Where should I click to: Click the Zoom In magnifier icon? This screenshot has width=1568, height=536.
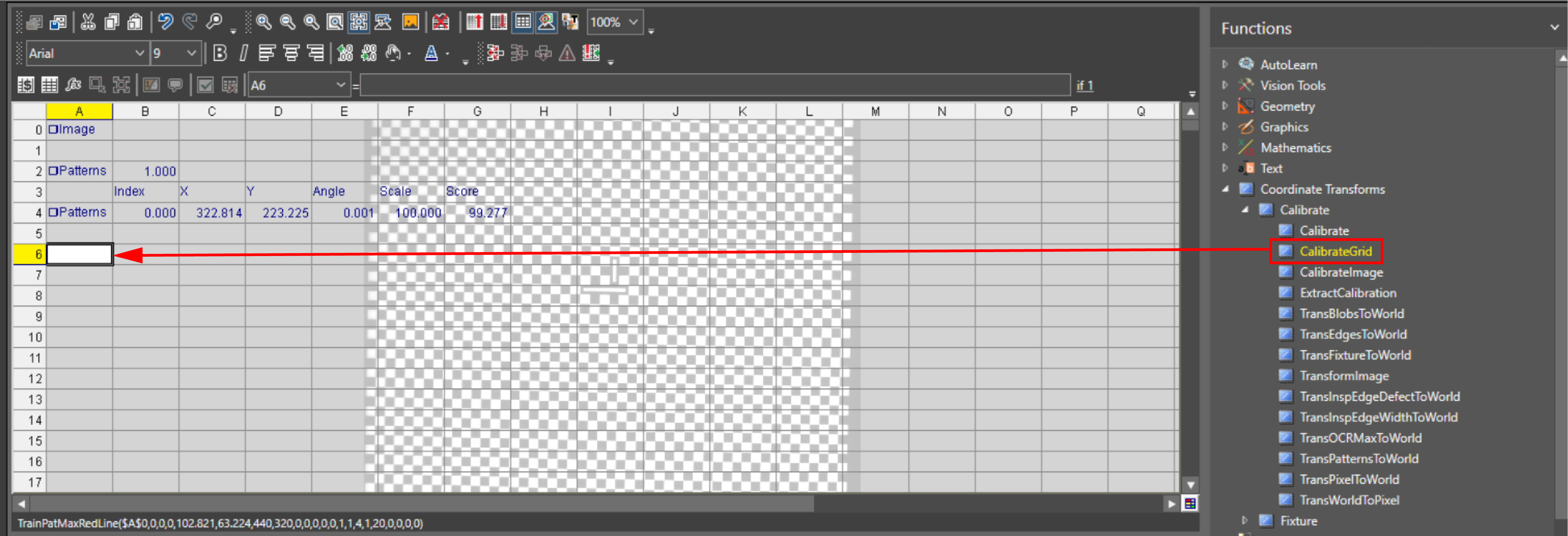coord(263,23)
